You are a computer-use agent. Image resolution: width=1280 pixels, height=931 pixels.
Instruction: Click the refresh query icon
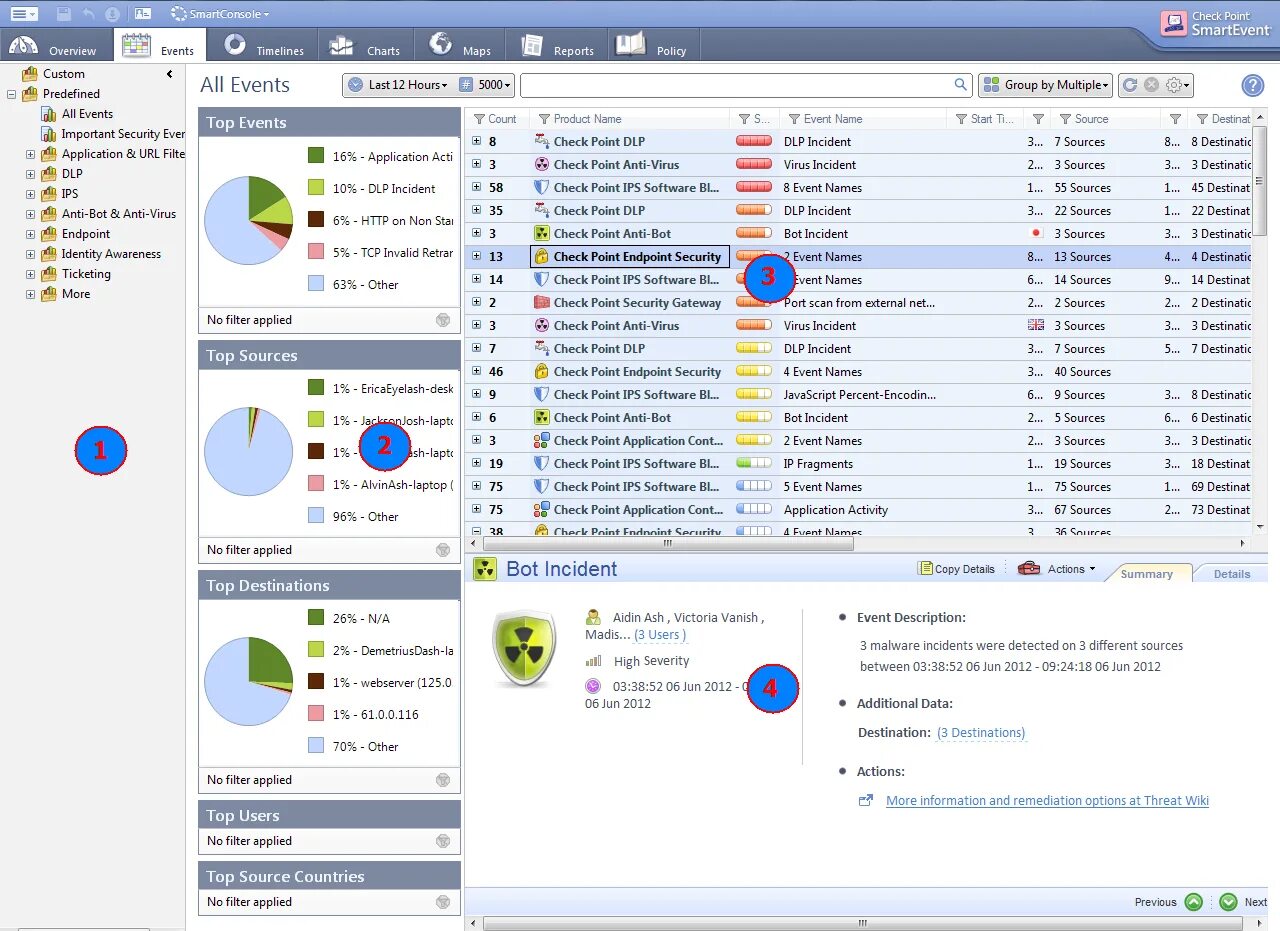[1130, 85]
